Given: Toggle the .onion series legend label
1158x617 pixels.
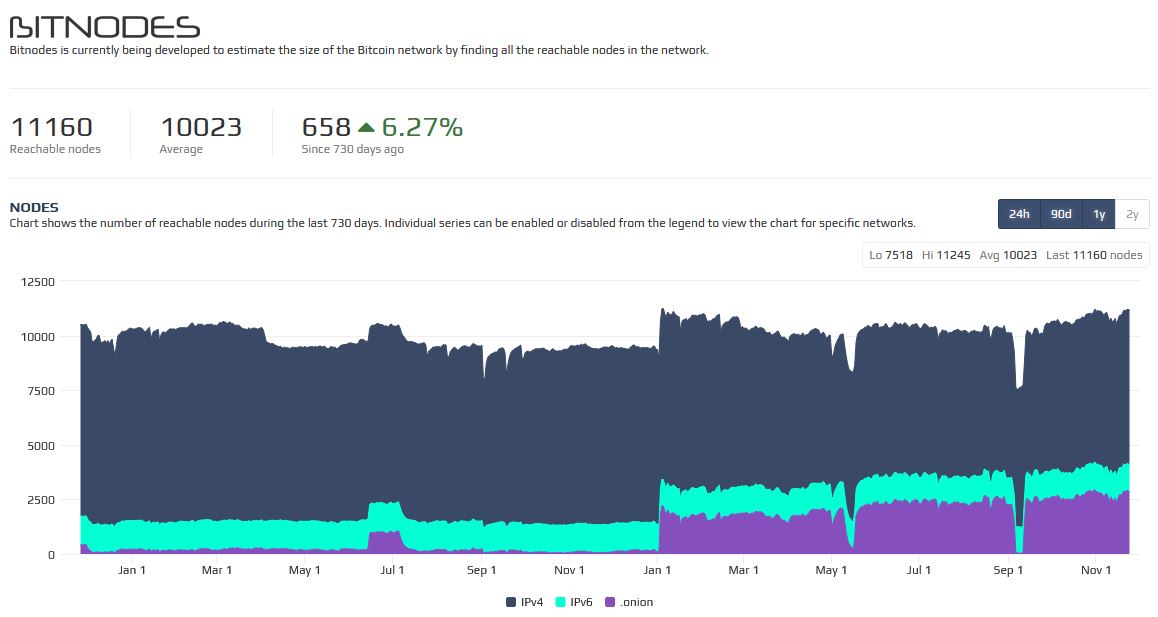Looking at the screenshot, I should pos(636,602).
